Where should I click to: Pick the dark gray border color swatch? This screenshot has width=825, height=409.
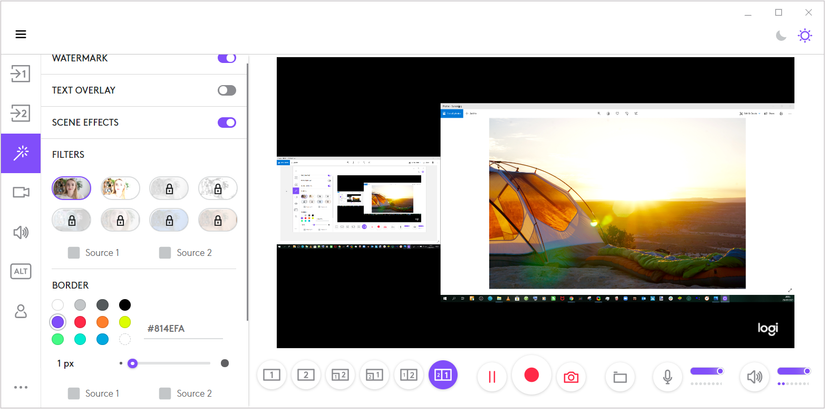coord(102,305)
